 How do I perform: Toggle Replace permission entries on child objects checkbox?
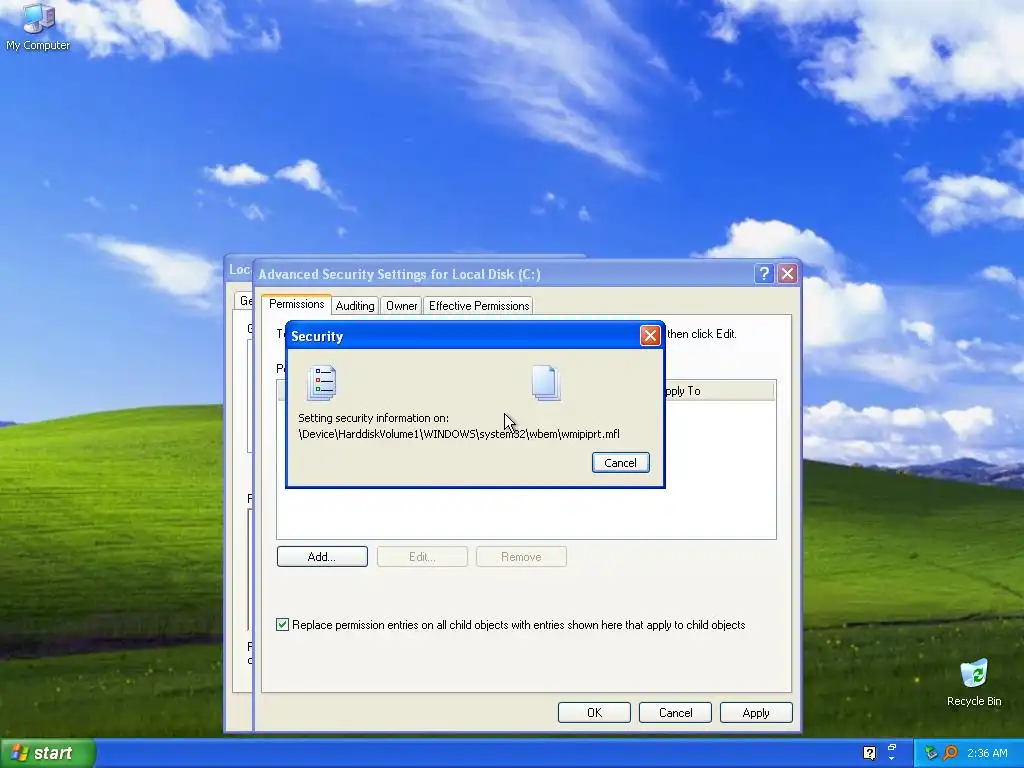282,624
